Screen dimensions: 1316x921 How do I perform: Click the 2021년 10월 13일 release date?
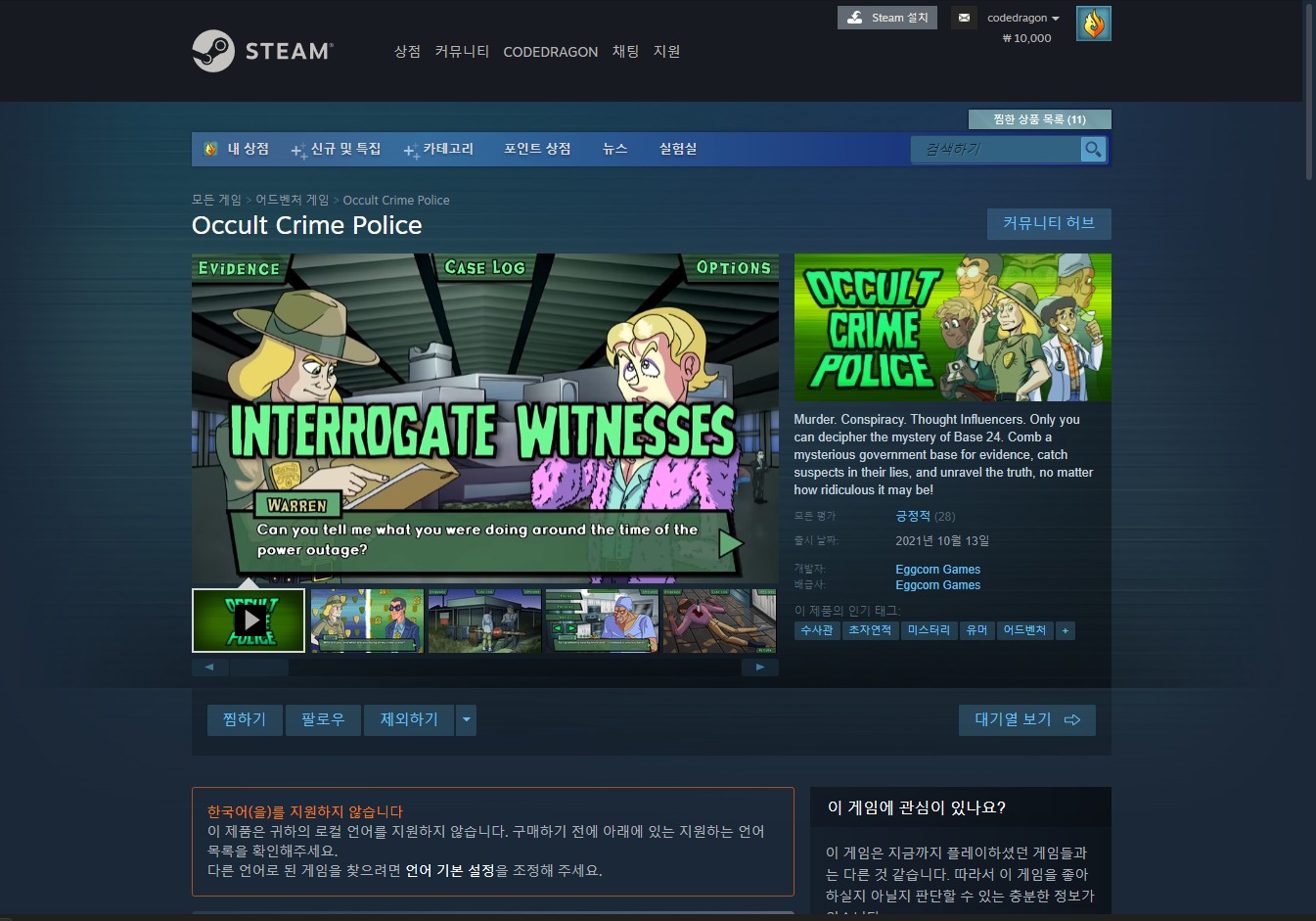(942, 540)
